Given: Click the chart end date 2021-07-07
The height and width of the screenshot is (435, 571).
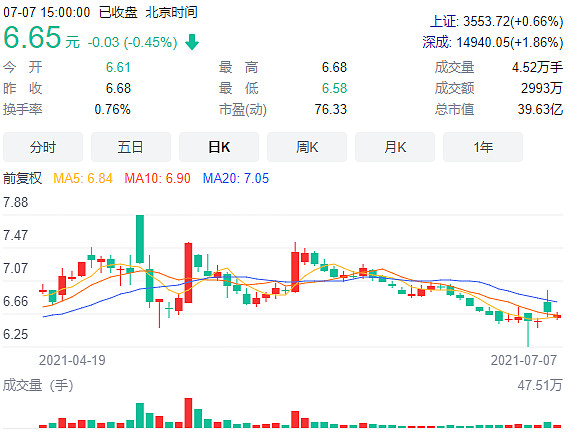Looking at the screenshot, I should (524, 360).
